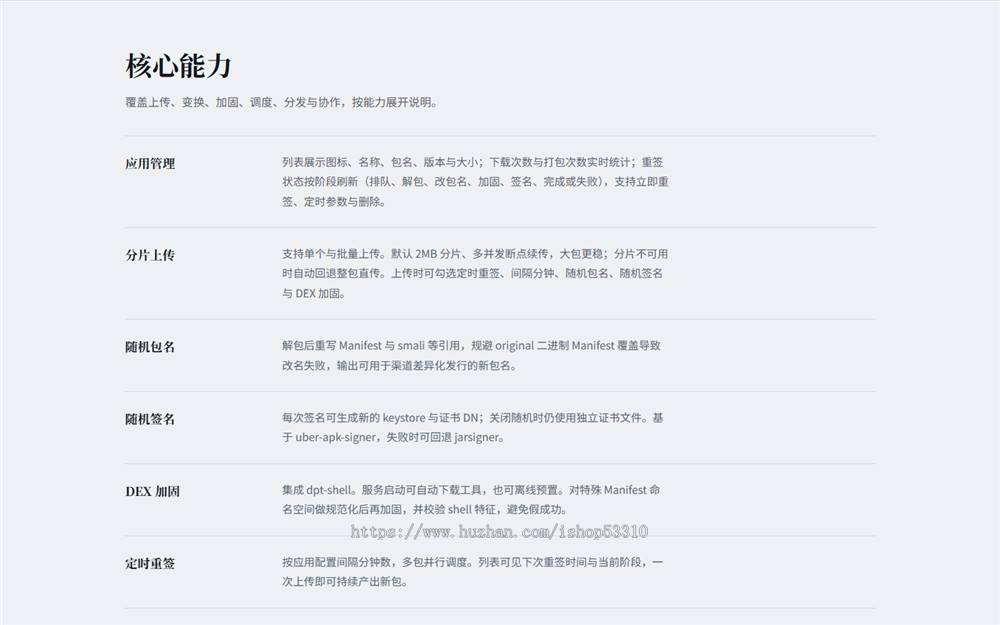
Task: Click the 核心能力 heading
Action: (178, 66)
